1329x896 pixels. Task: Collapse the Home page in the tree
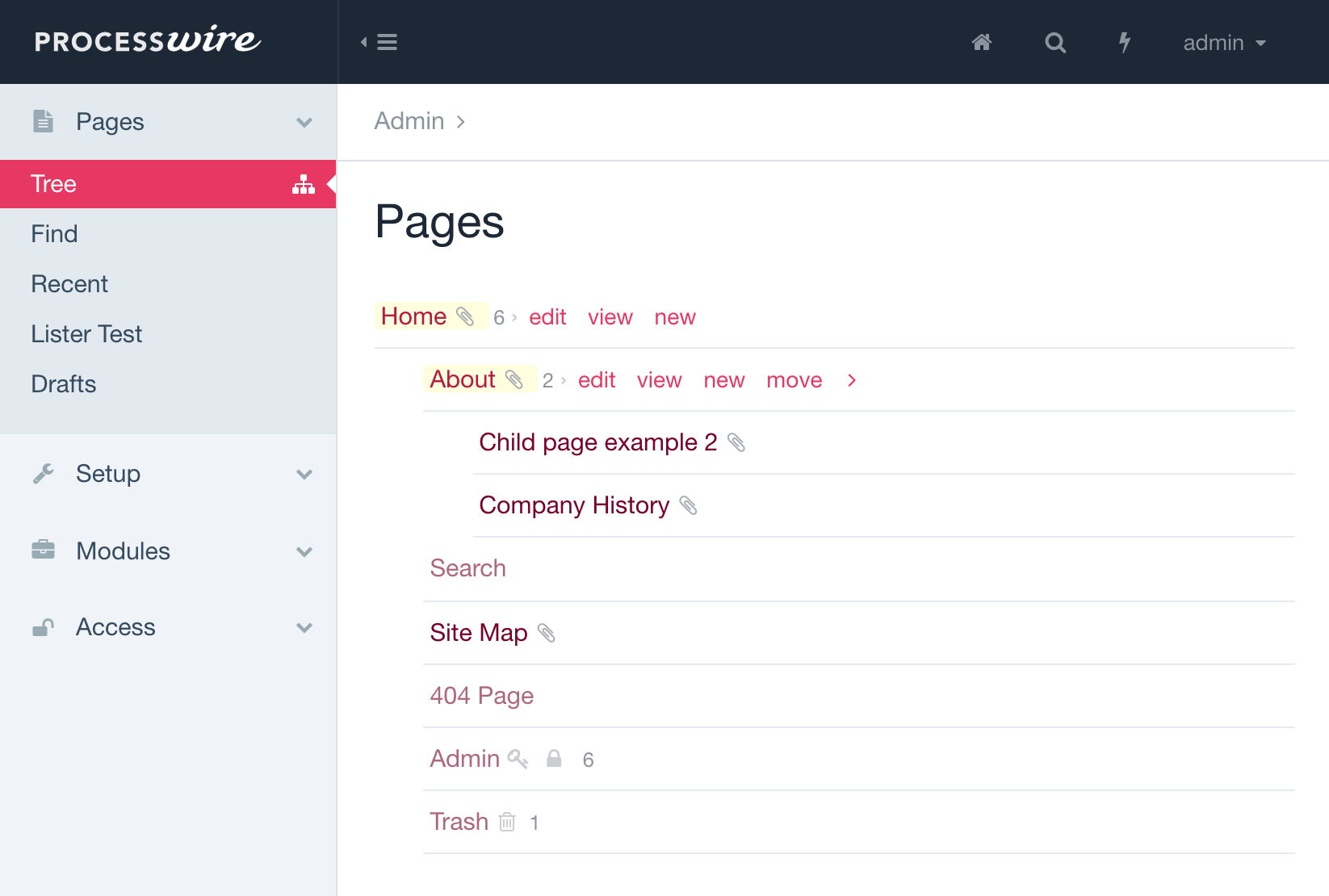413,316
